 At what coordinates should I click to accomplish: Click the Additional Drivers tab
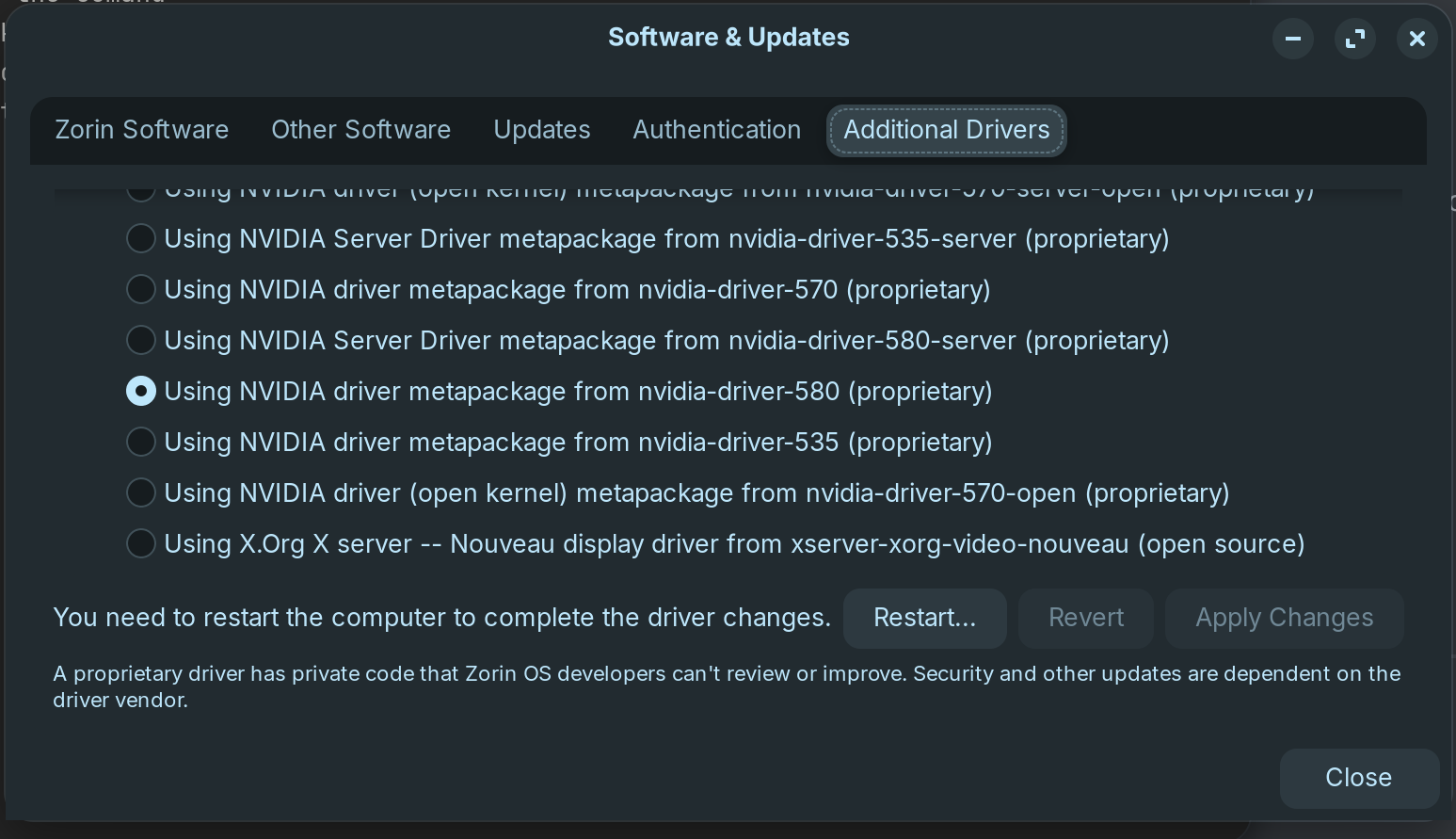[946, 130]
